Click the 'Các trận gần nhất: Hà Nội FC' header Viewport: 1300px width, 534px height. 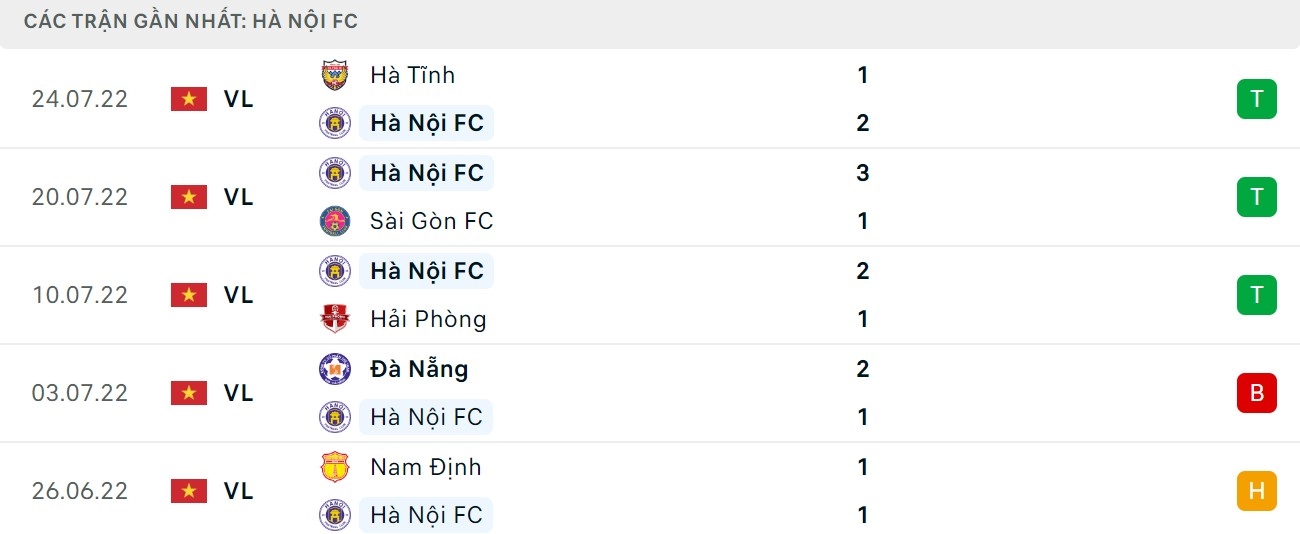tap(191, 21)
